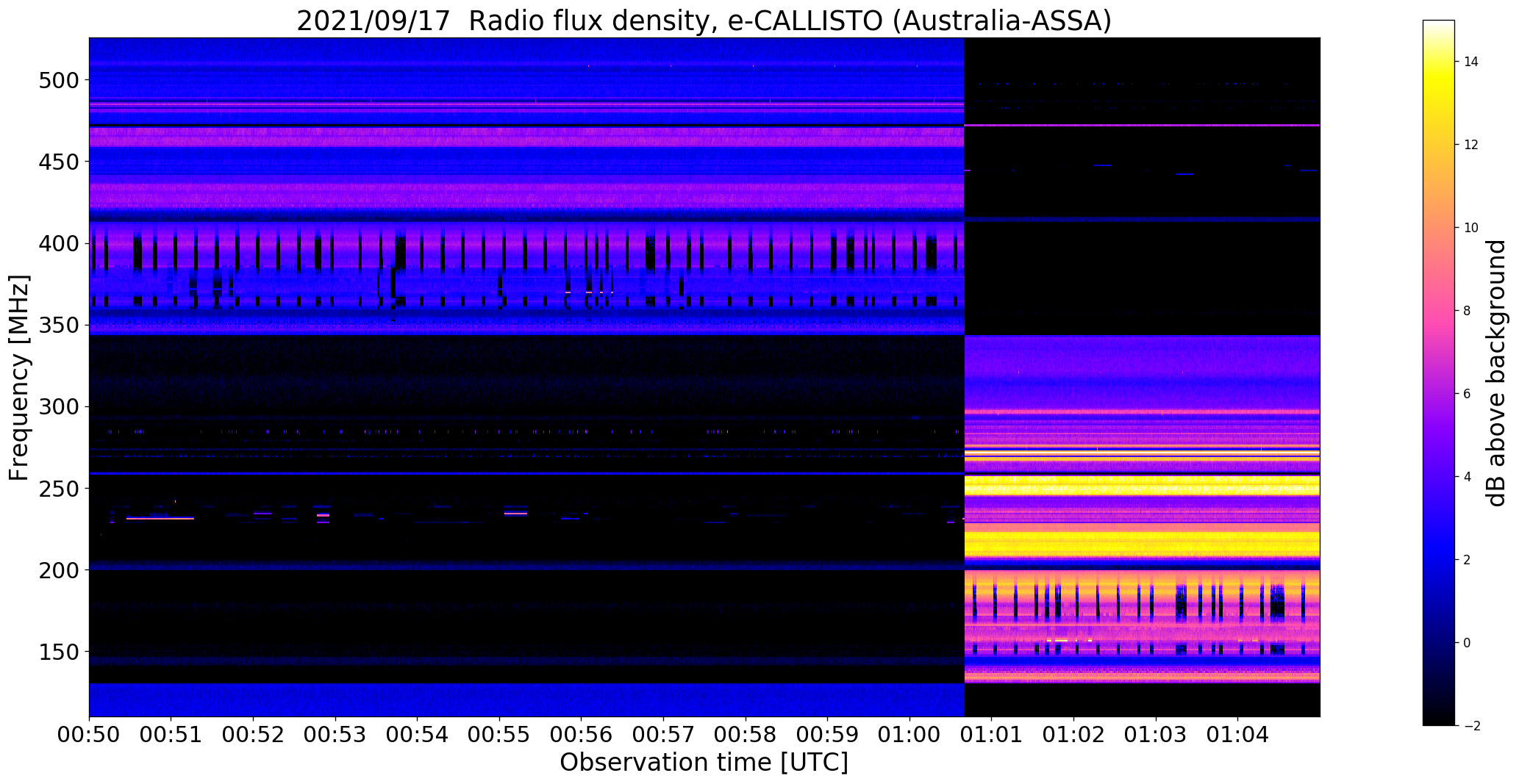Click the 250 frequency tick label

(58, 488)
